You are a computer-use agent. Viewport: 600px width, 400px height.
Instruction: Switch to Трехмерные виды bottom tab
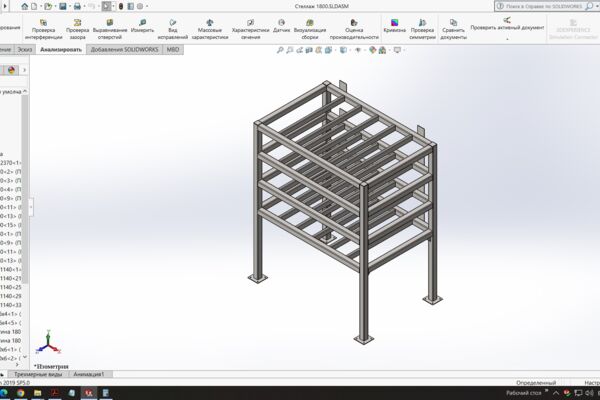tap(38, 374)
